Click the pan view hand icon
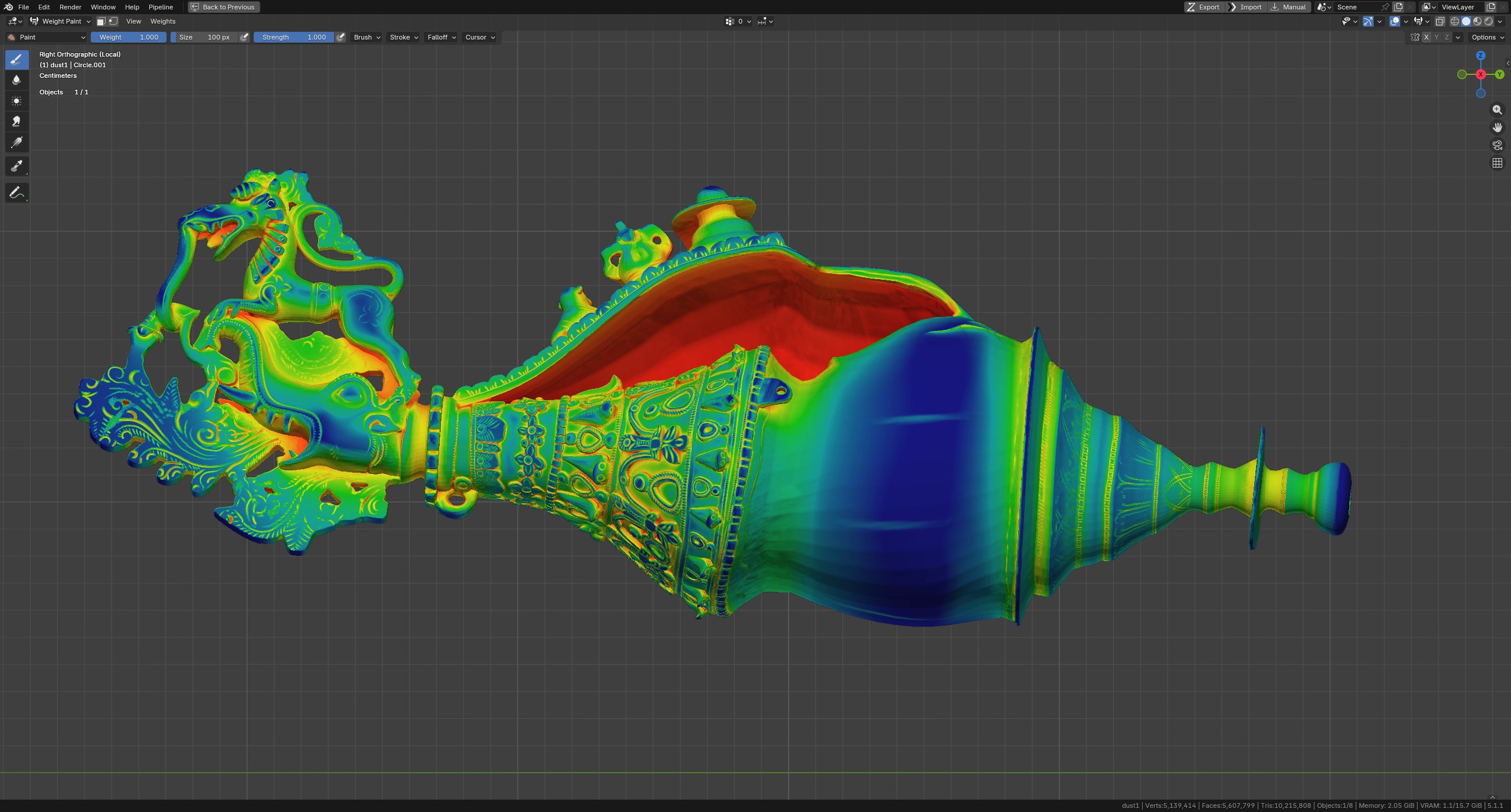The width and height of the screenshot is (1511, 812). click(x=1497, y=127)
